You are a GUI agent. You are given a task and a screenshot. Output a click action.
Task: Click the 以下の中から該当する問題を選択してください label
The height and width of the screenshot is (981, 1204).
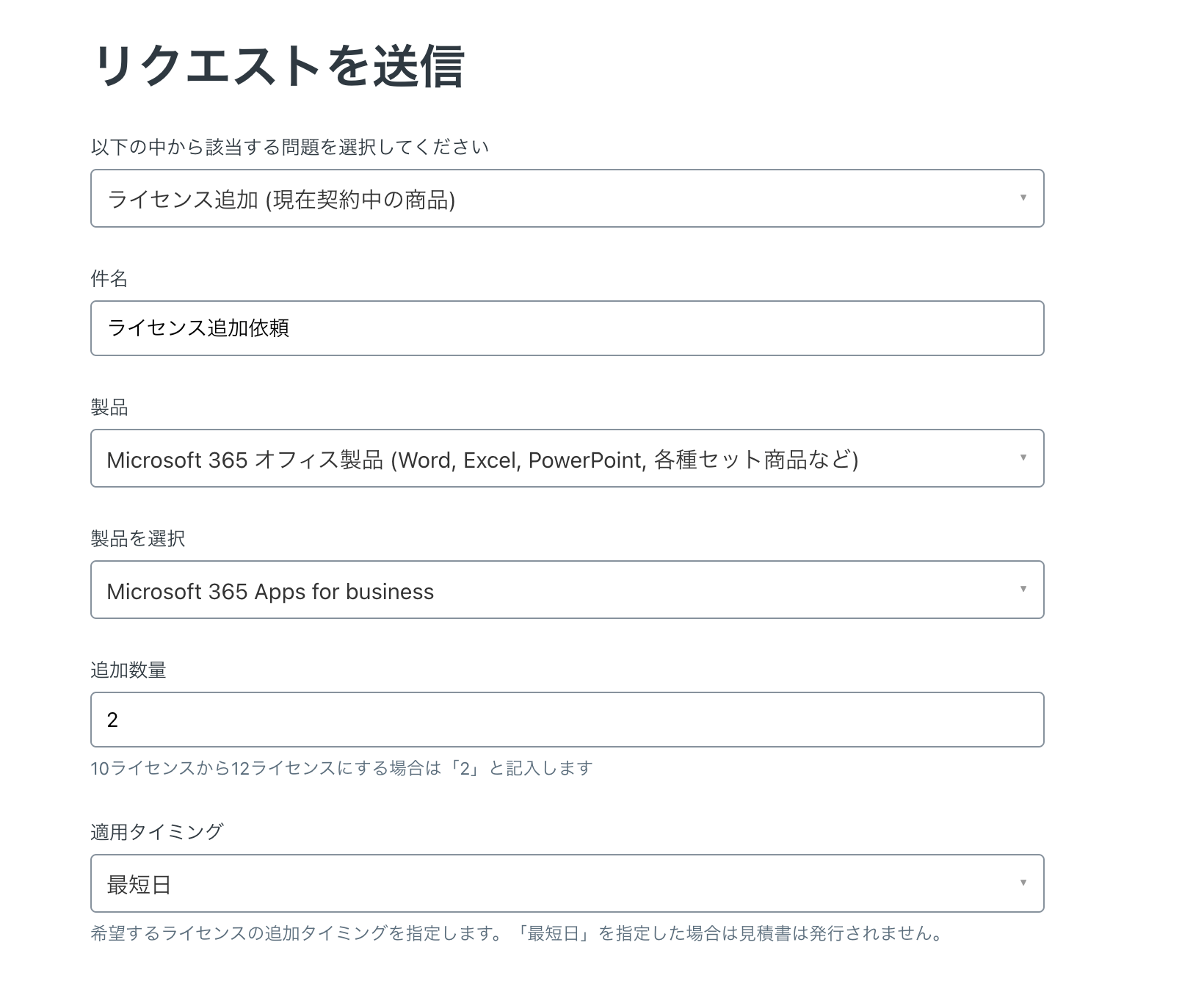[x=290, y=147]
